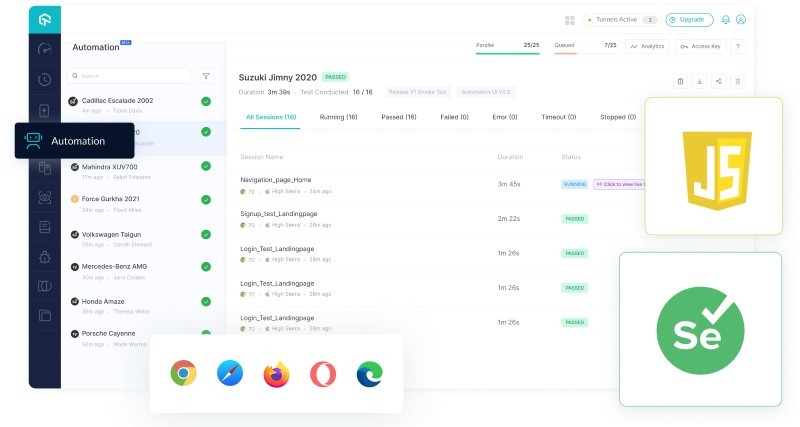
Task: Switch to Error (0) tab
Action: pyautogui.click(x=505, y=117)
